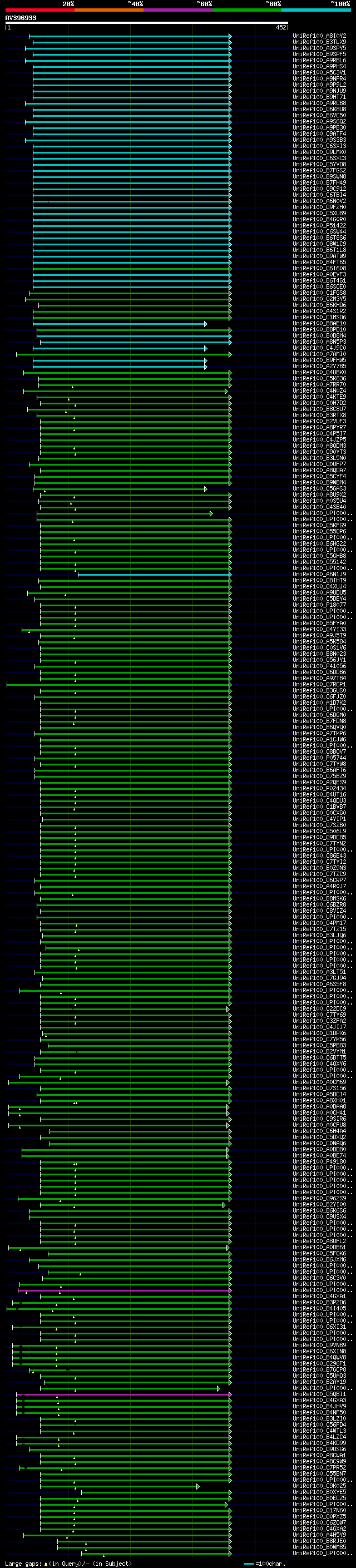
Task: Select subject label UniRef100_B6T1L8
Action: pyautogui.click(x=319, y=250)
